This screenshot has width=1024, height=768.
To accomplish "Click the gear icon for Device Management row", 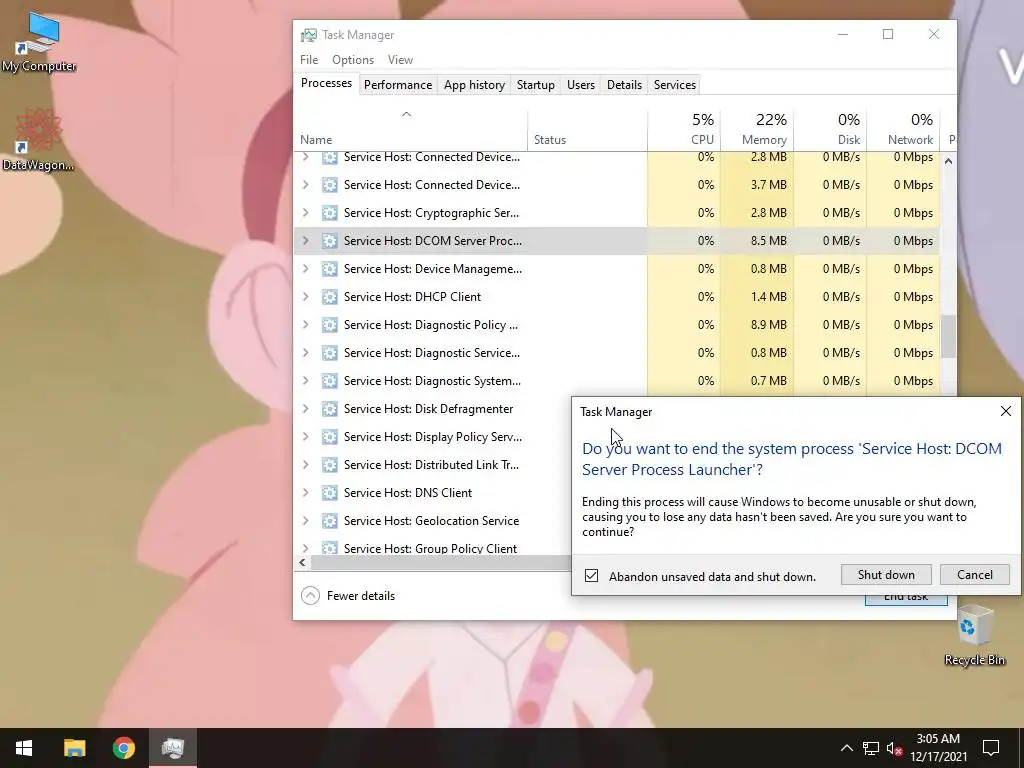I will [330, 269].
